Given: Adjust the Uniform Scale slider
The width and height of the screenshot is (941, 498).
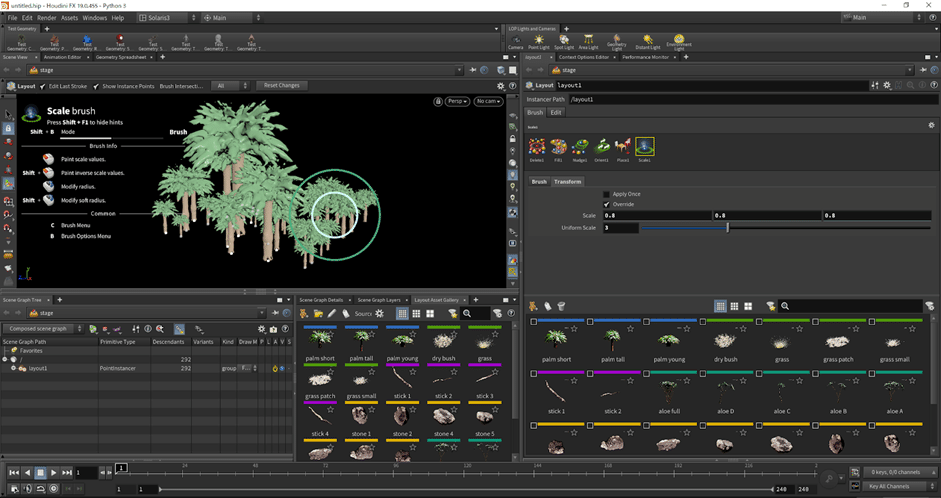Looking at the screenshot, I should click(x=727, y=228).
